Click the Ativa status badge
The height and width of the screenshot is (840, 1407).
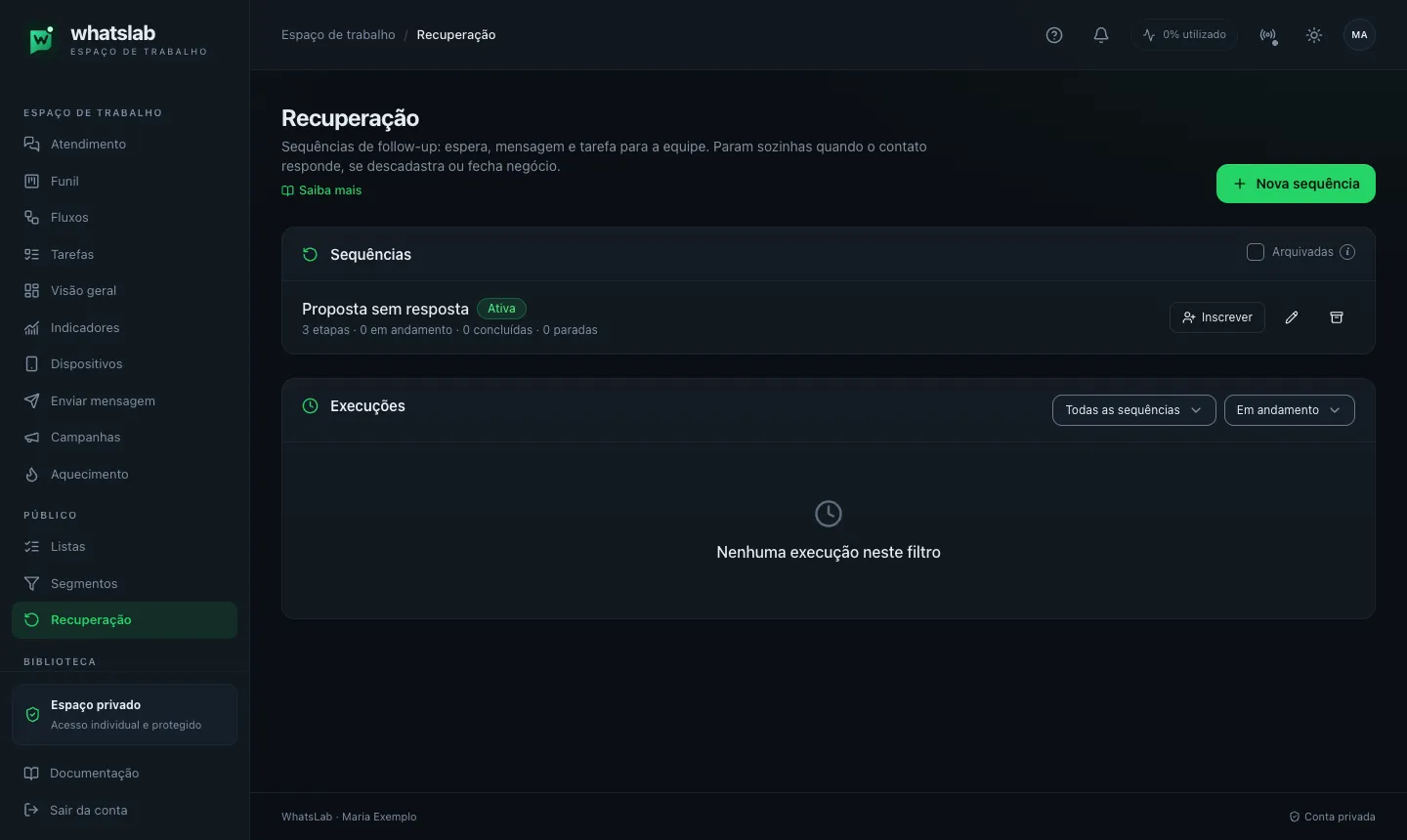pyautogui.click(x=501, y=309)
